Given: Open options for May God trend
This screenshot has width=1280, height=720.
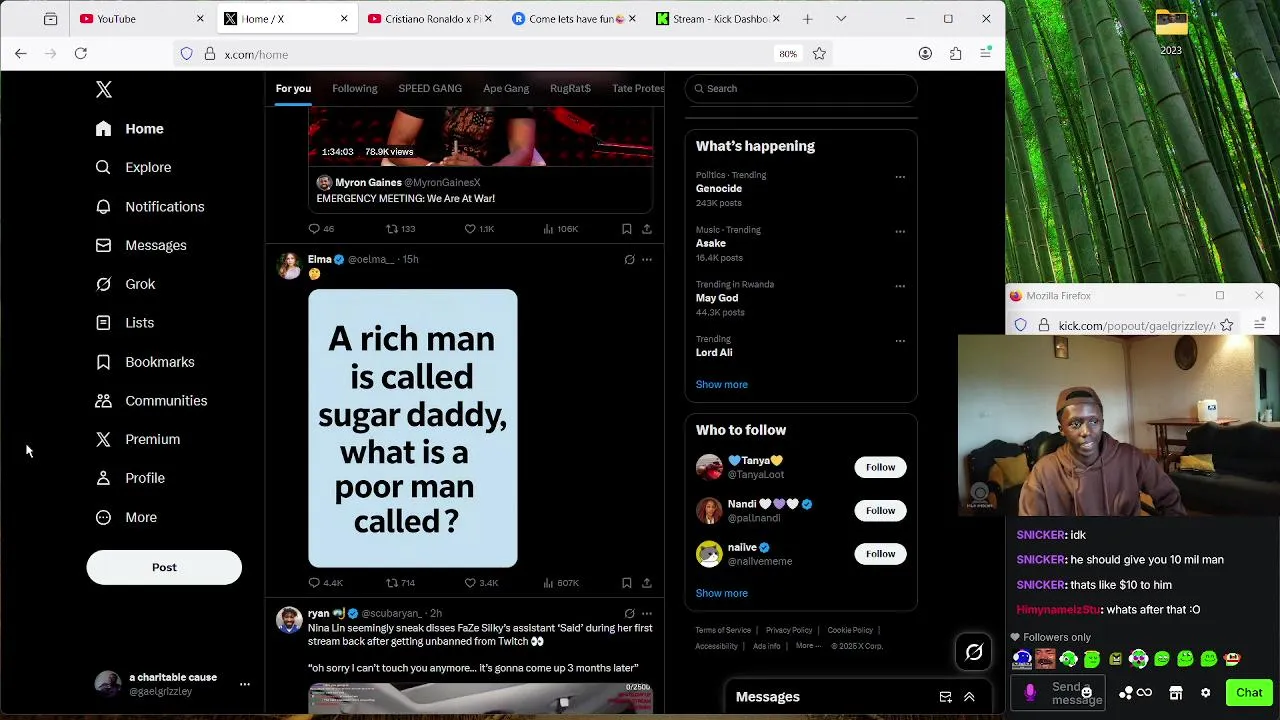Looking at the screenshot, I should (x=900, y=286).
